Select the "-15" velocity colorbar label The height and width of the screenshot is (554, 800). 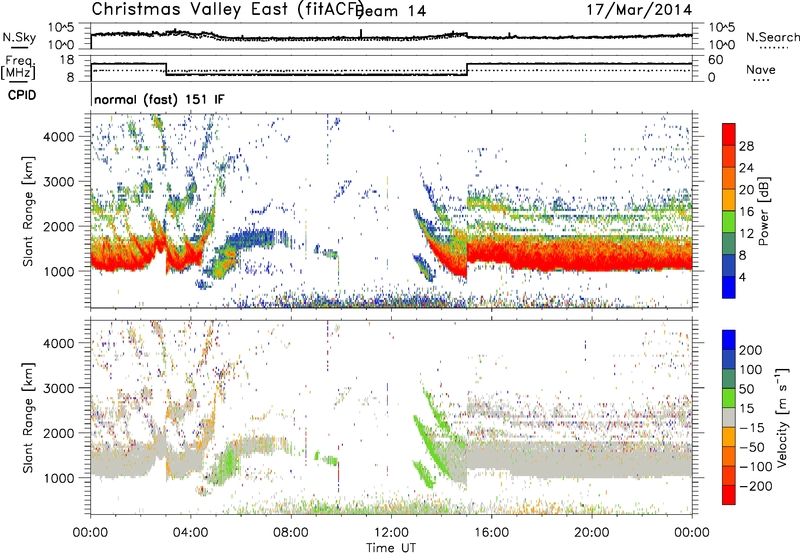[752, 428]
